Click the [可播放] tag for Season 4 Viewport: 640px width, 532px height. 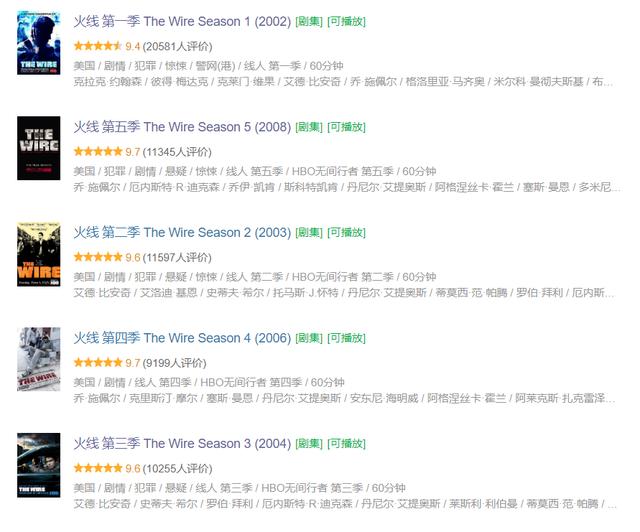pyautogui.click(x=347, y=338)
